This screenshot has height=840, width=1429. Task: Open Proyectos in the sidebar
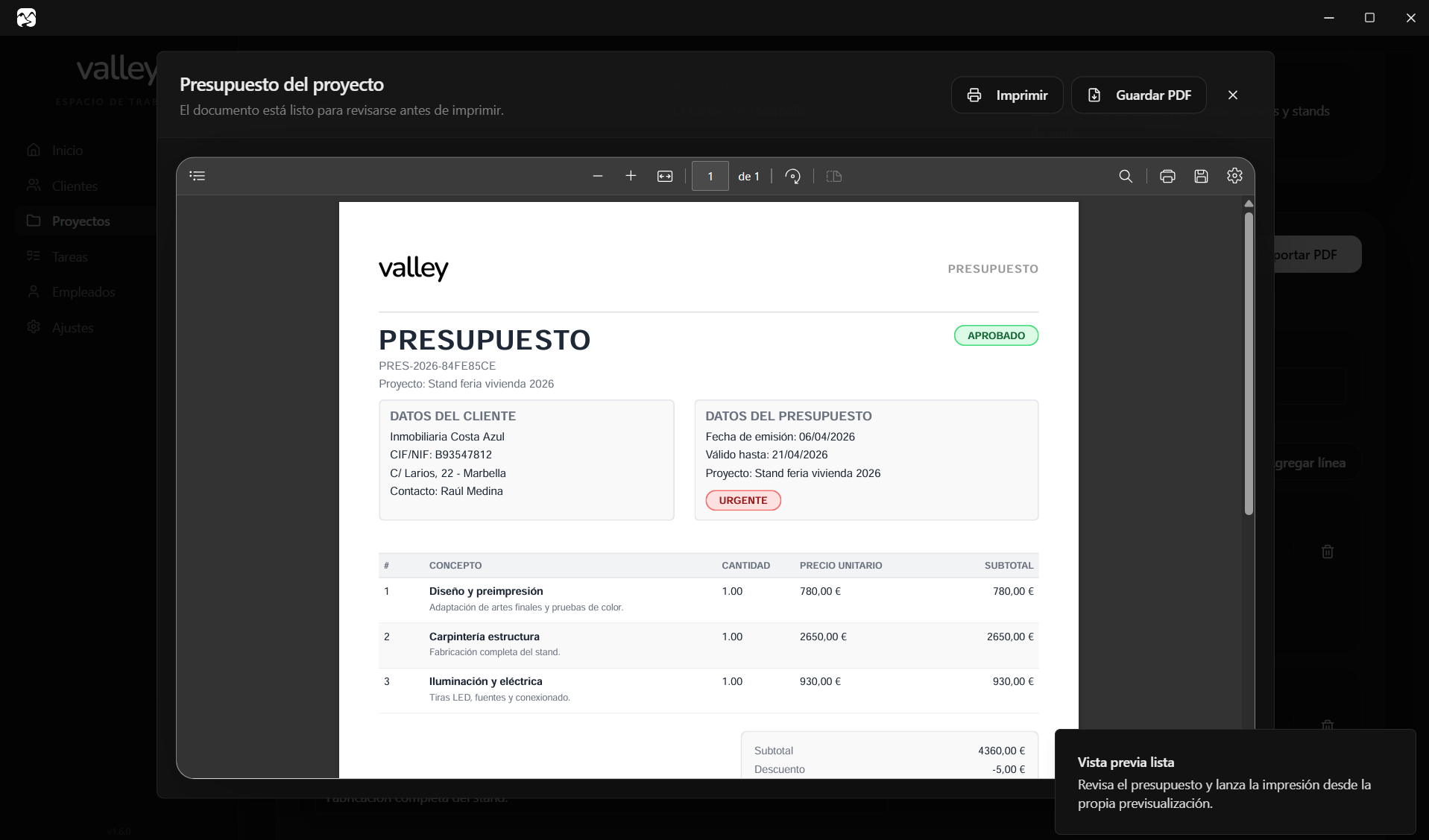[x=81, y=221]
